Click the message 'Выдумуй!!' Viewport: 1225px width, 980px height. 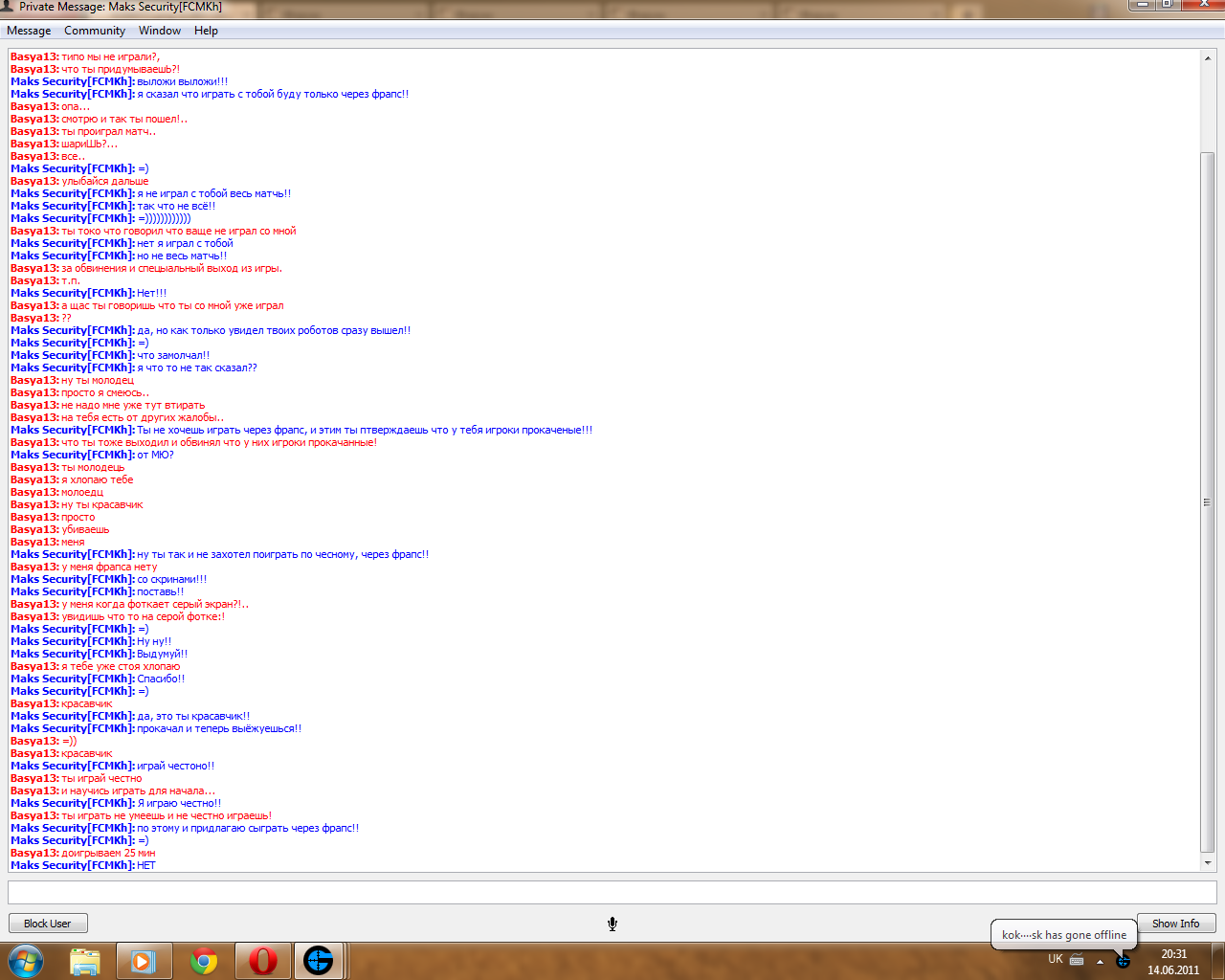coord(163,654)
